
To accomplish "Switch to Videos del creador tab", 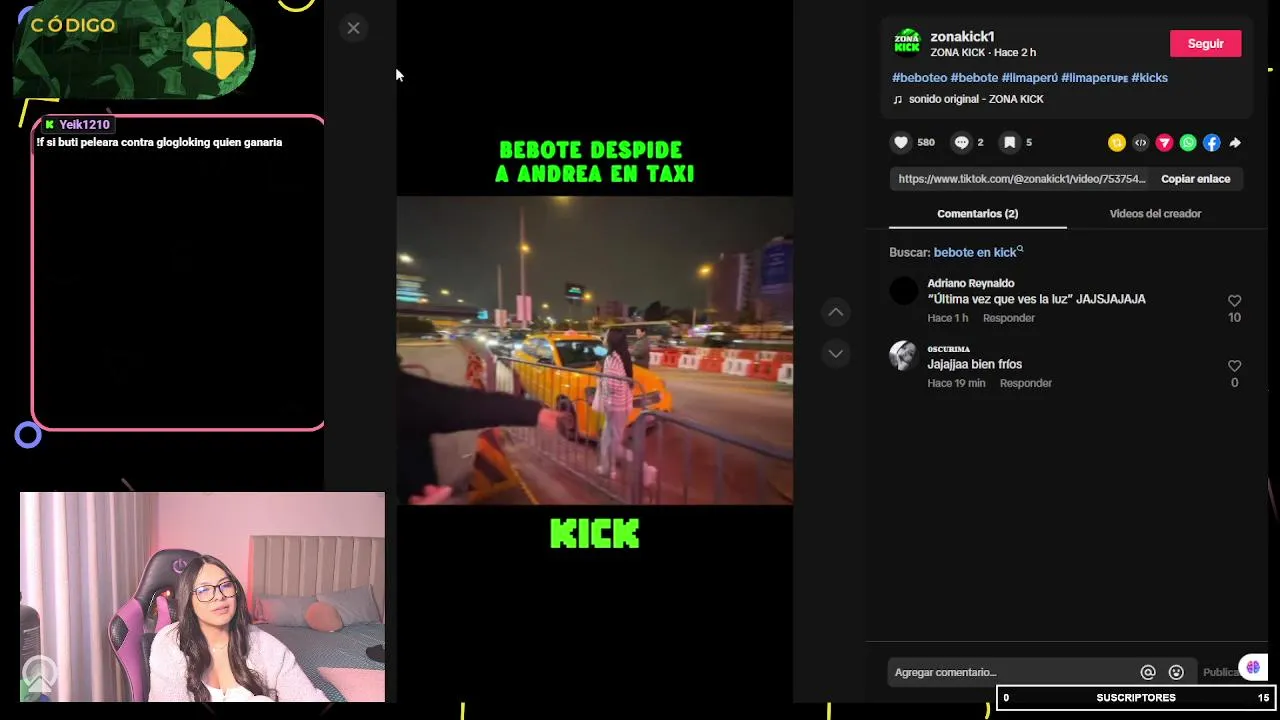I will [1155, 214].
